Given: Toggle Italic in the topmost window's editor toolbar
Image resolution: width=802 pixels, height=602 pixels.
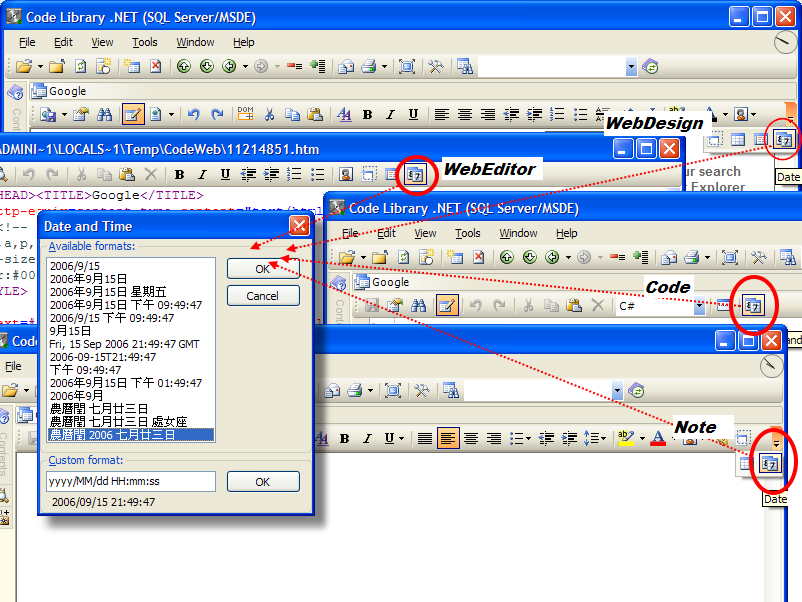Looking at the screenshot, I should pyautogui.click(x=390, y=115).
